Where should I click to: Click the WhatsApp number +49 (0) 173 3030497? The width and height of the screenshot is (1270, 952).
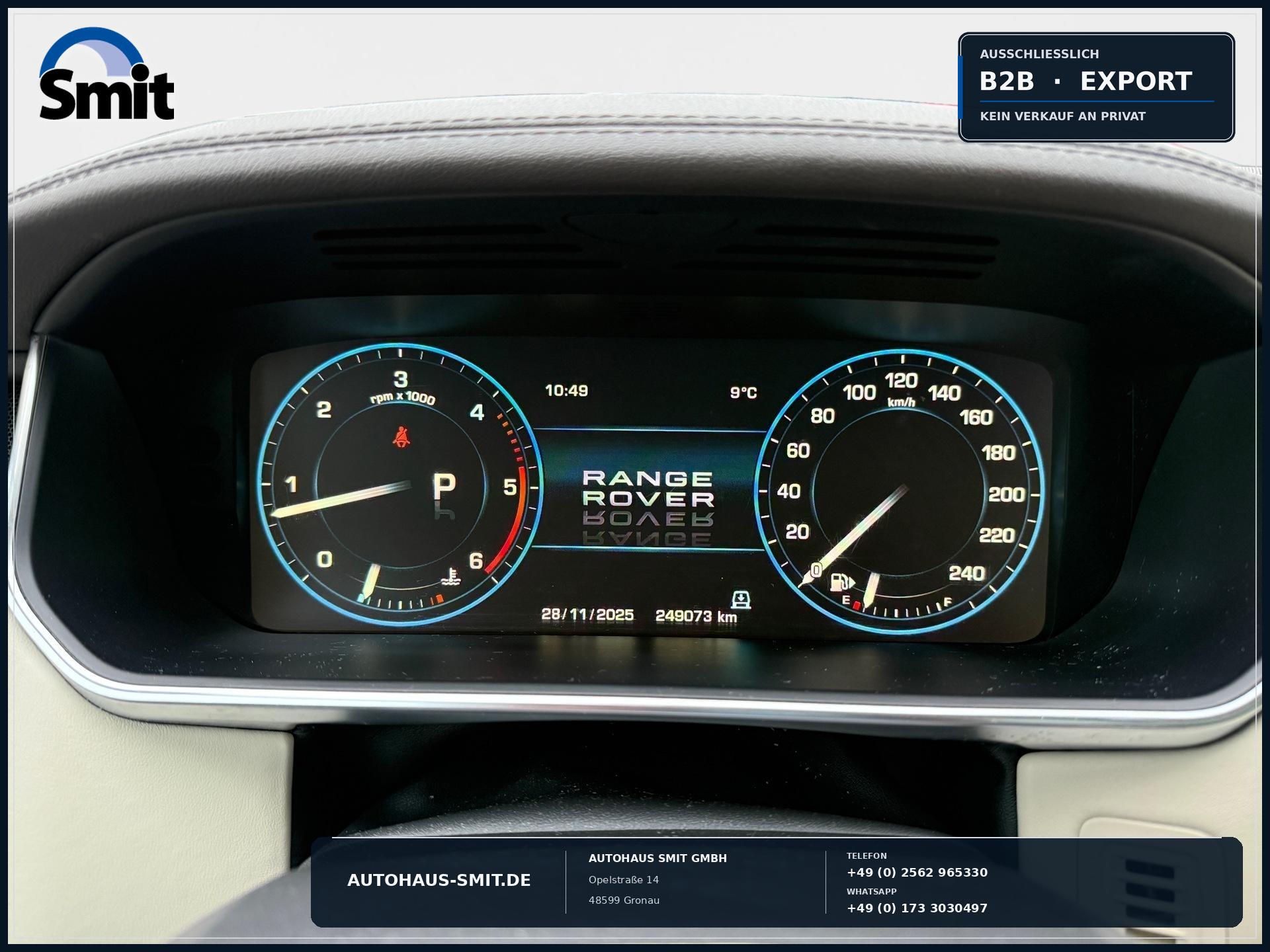[917, 908]
